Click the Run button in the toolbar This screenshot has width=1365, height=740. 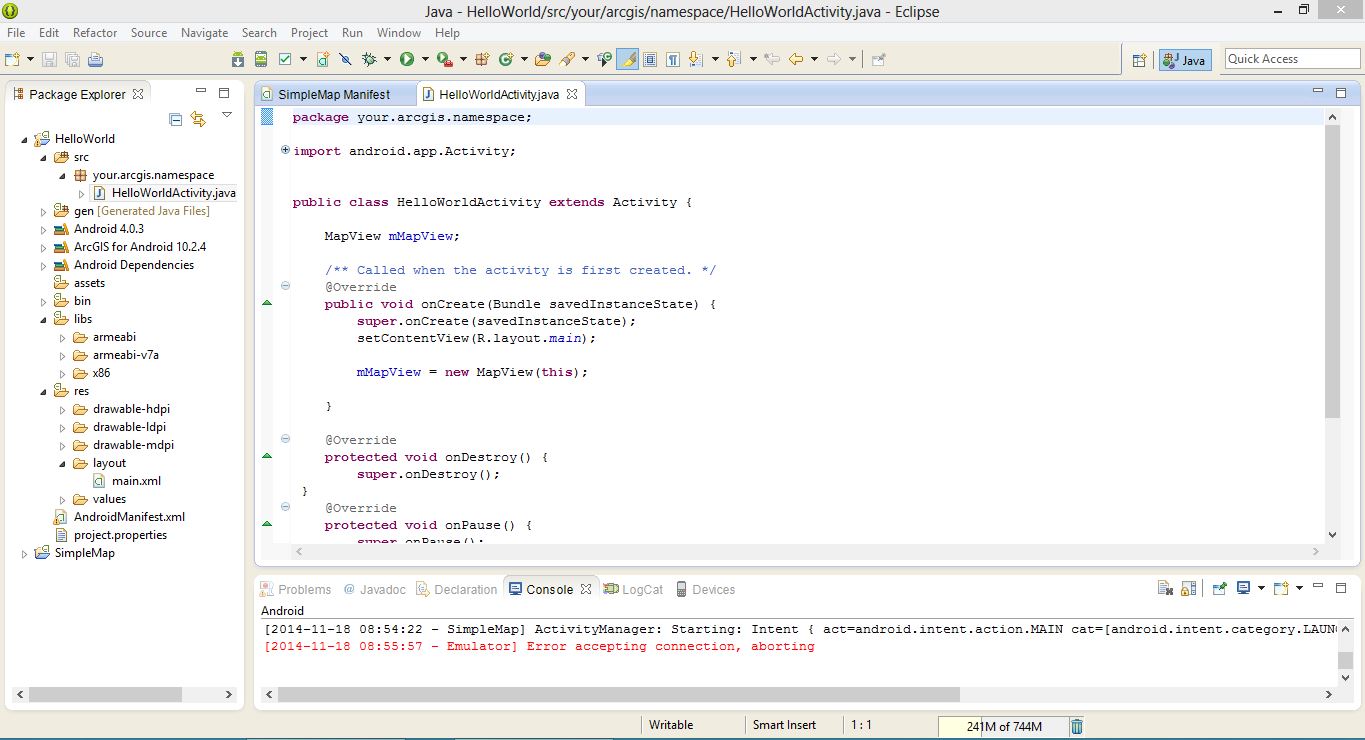(407, 60)
